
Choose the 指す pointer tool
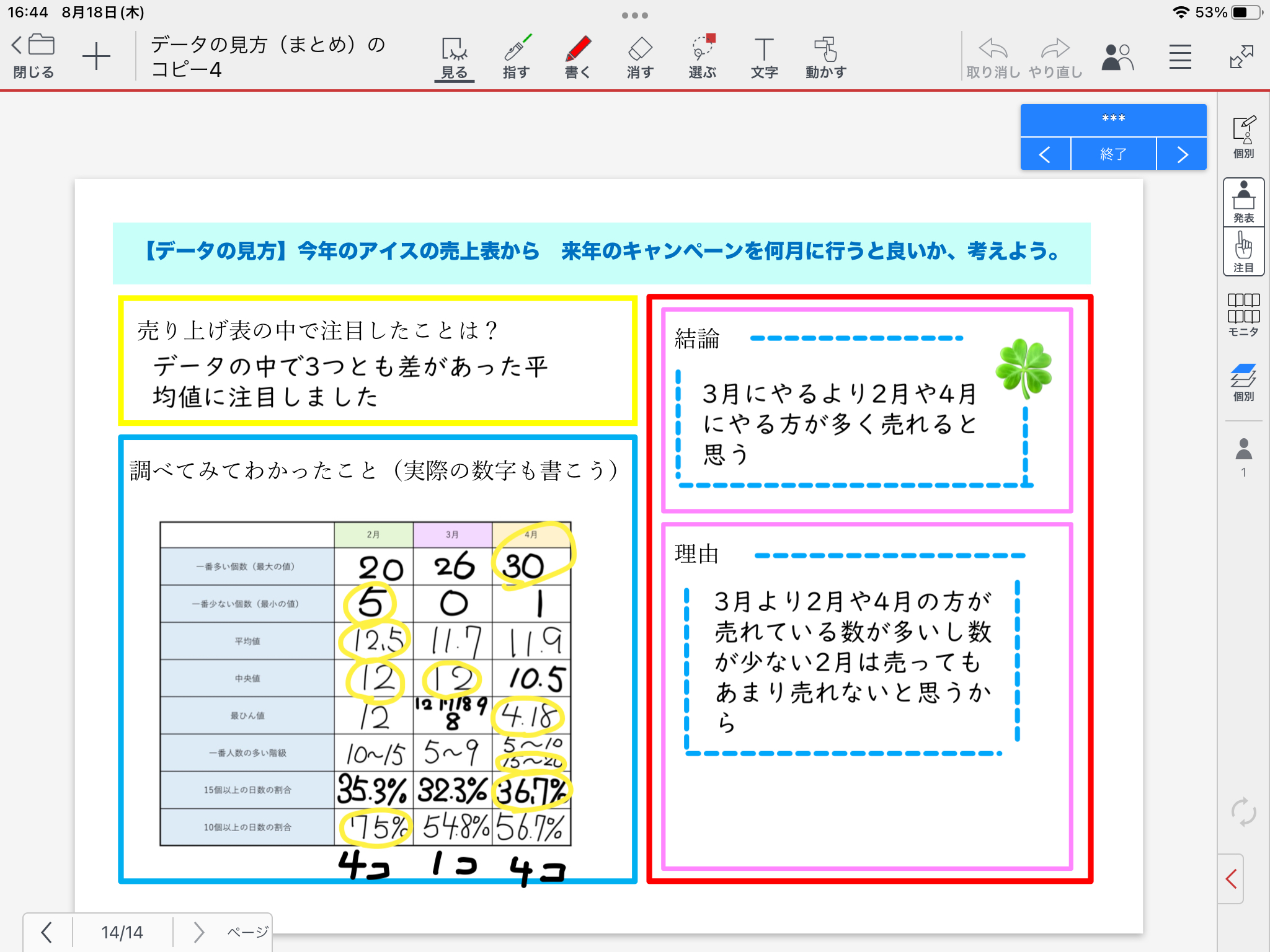[516, 57]
